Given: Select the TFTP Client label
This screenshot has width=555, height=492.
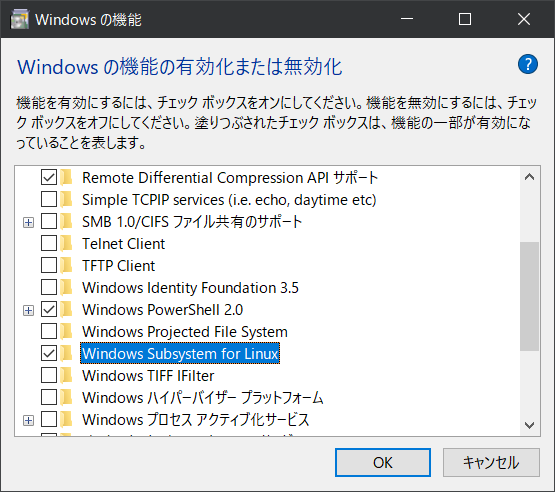Looking at the screenshot, I should [x=119, y=265].
